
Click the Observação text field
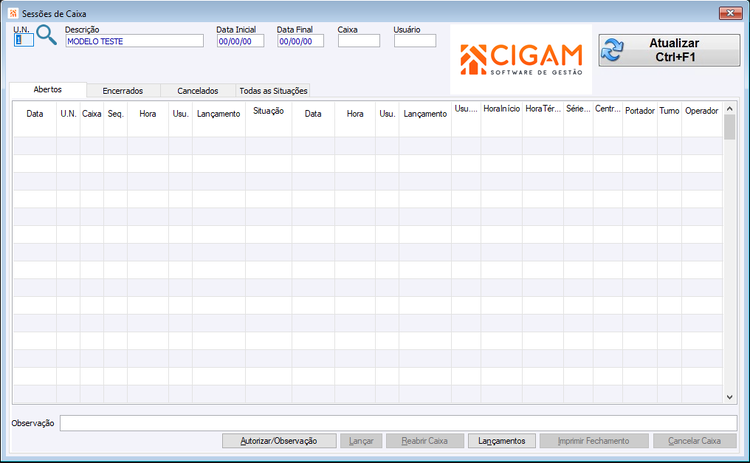pyautogui.click(x=398, y=423)
